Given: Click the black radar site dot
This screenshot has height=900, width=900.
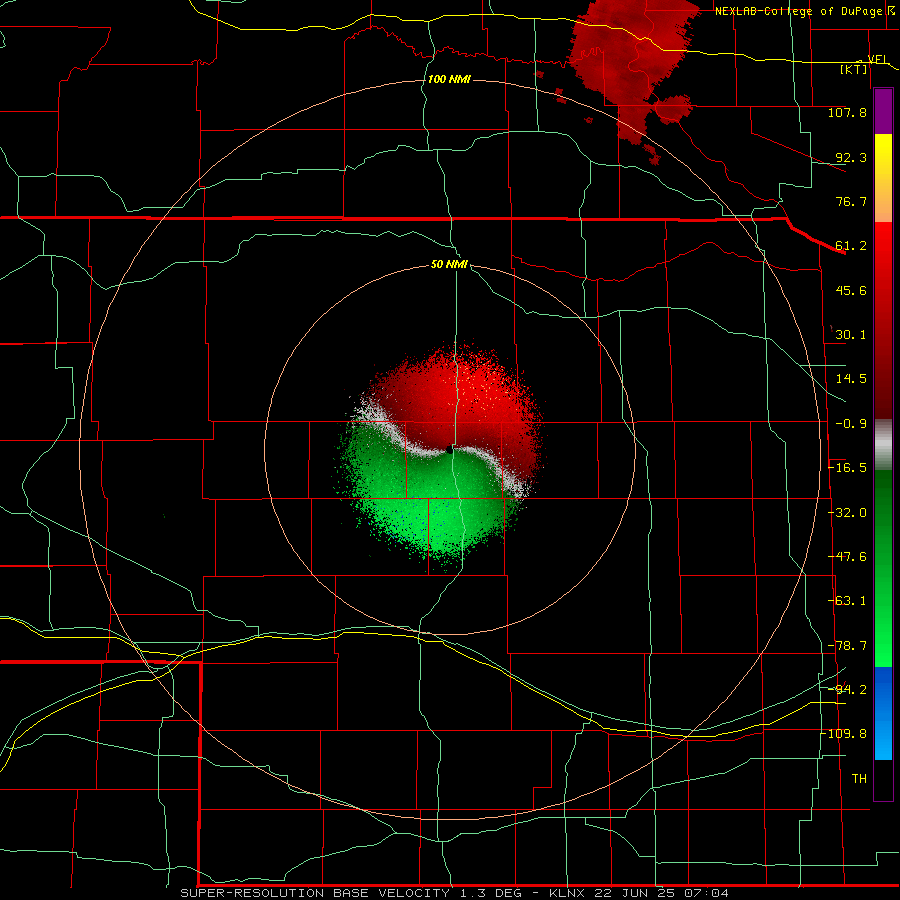Looking at the screenshot, I should 450,450.
